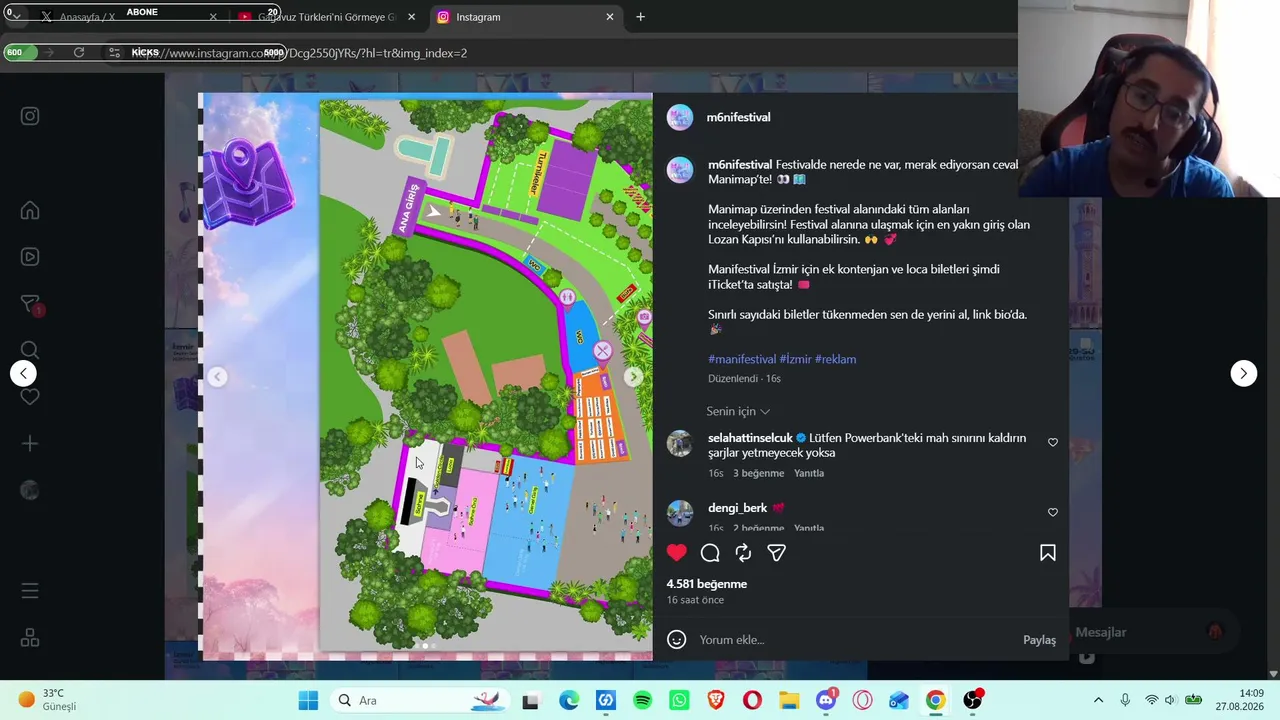
Task: Open the comment bubble icon
Action: click(710, 553)
